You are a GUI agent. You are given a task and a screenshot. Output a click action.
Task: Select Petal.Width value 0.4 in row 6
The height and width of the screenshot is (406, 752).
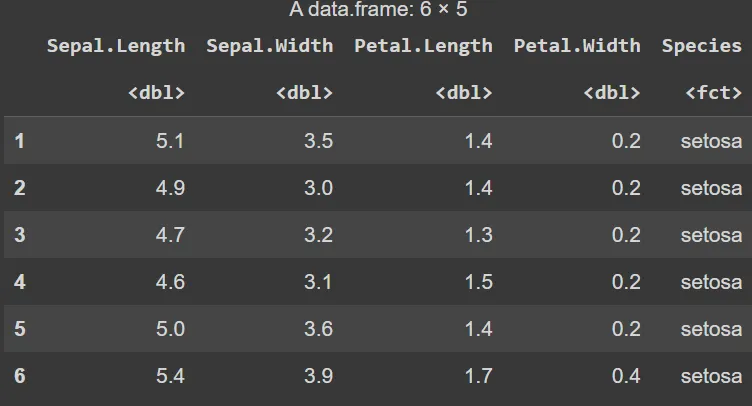(x=626, y=376)
